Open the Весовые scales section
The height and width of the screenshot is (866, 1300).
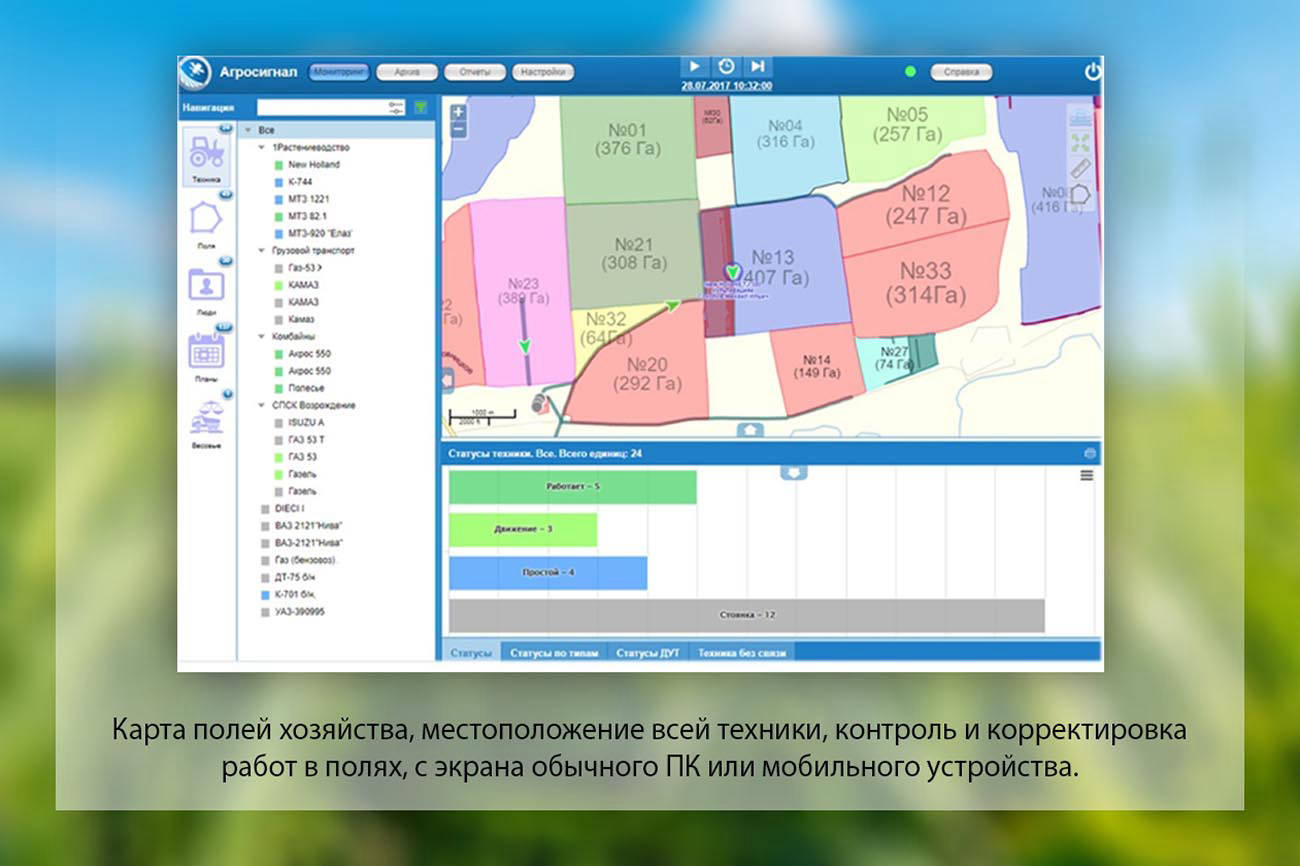(x=206, y=417)
